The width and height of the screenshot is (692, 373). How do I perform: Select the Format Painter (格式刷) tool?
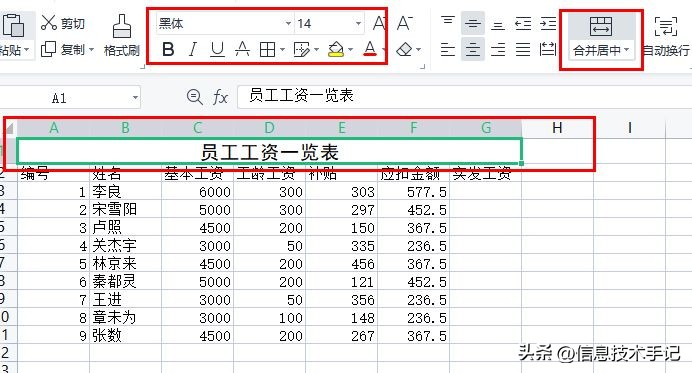point(121,35)
